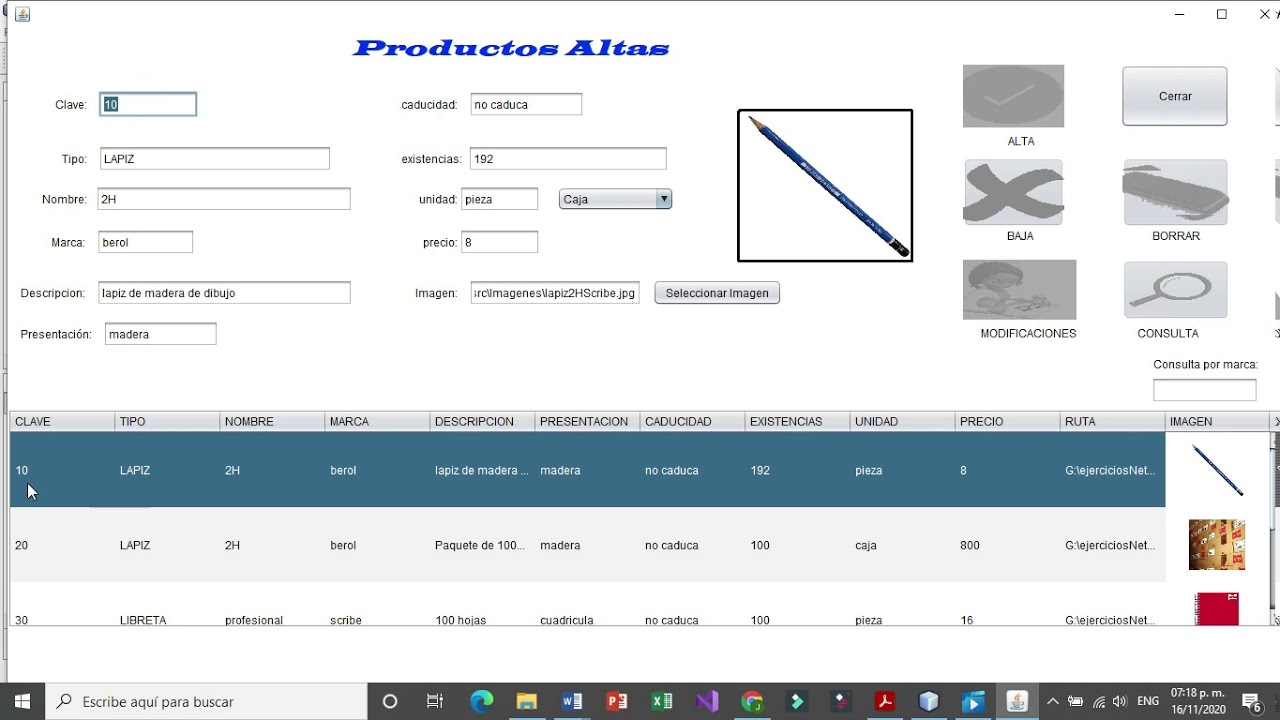Click the PRESENTACION column header
Viewport: 1280px width, 720px height.
pyautogui.click(x=587, y=422)
